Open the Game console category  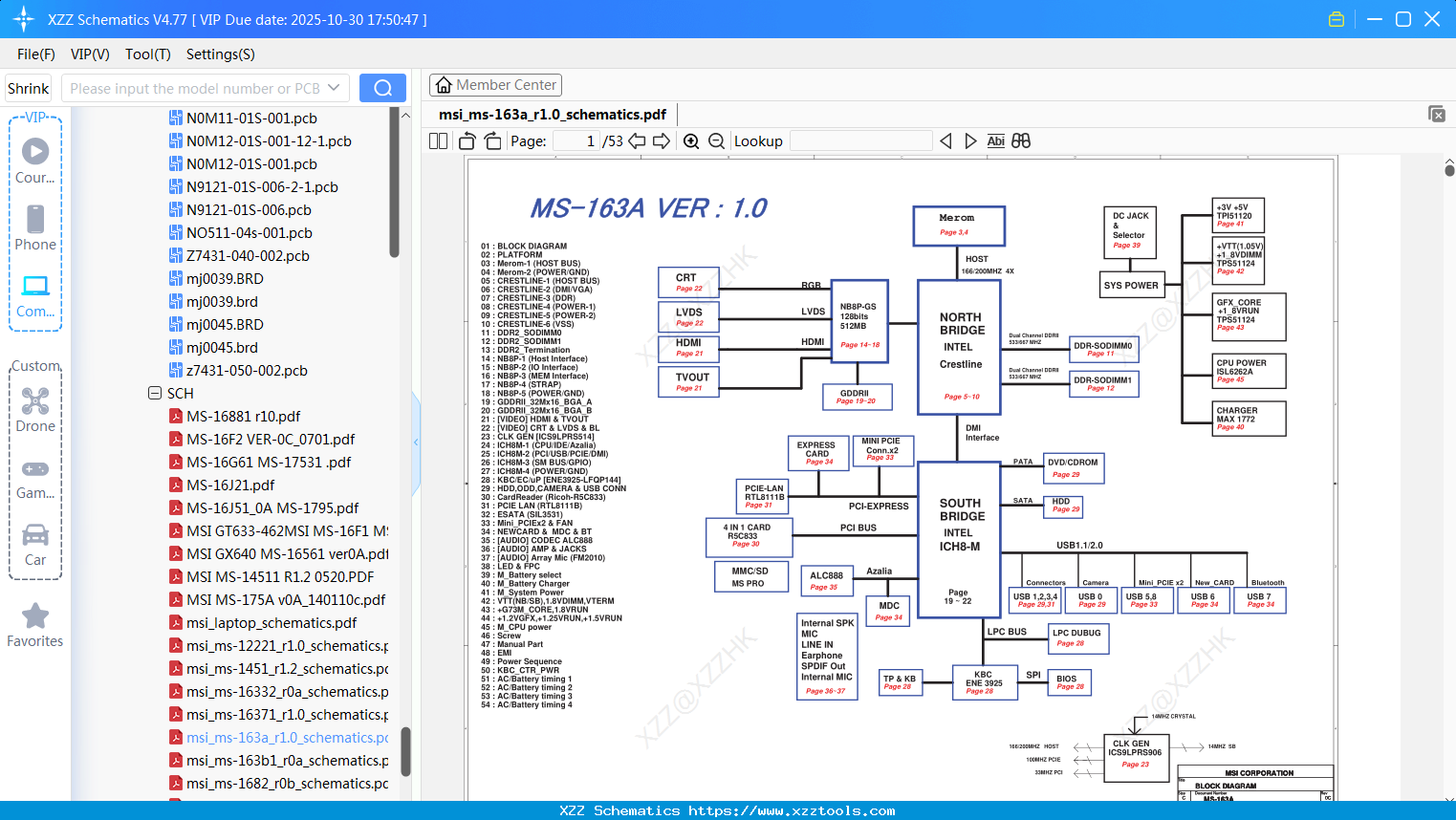[x=35, y=478]
